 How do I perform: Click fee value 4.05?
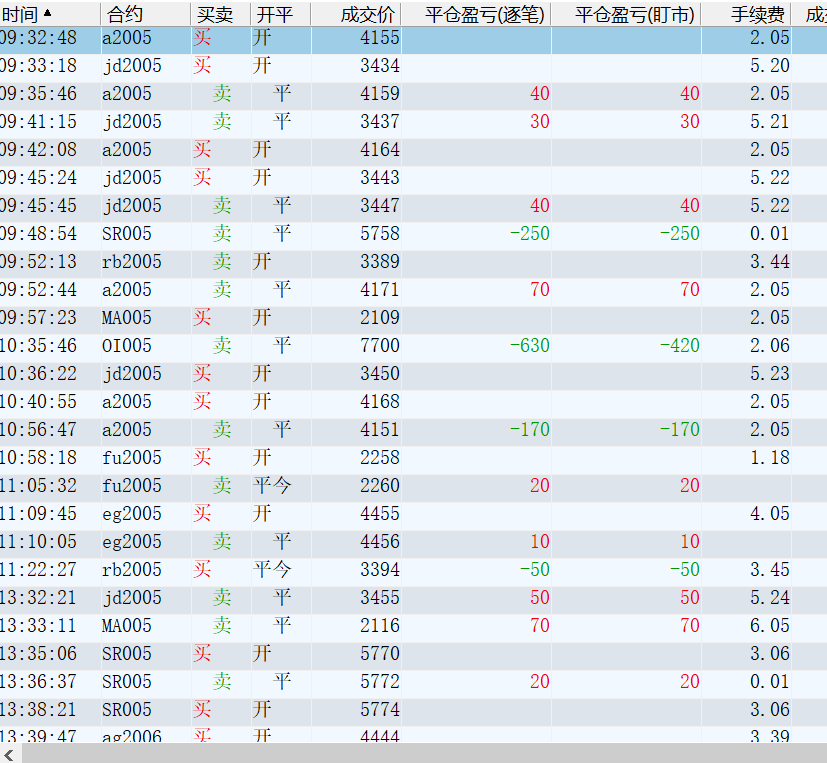[x=770, y=513]
